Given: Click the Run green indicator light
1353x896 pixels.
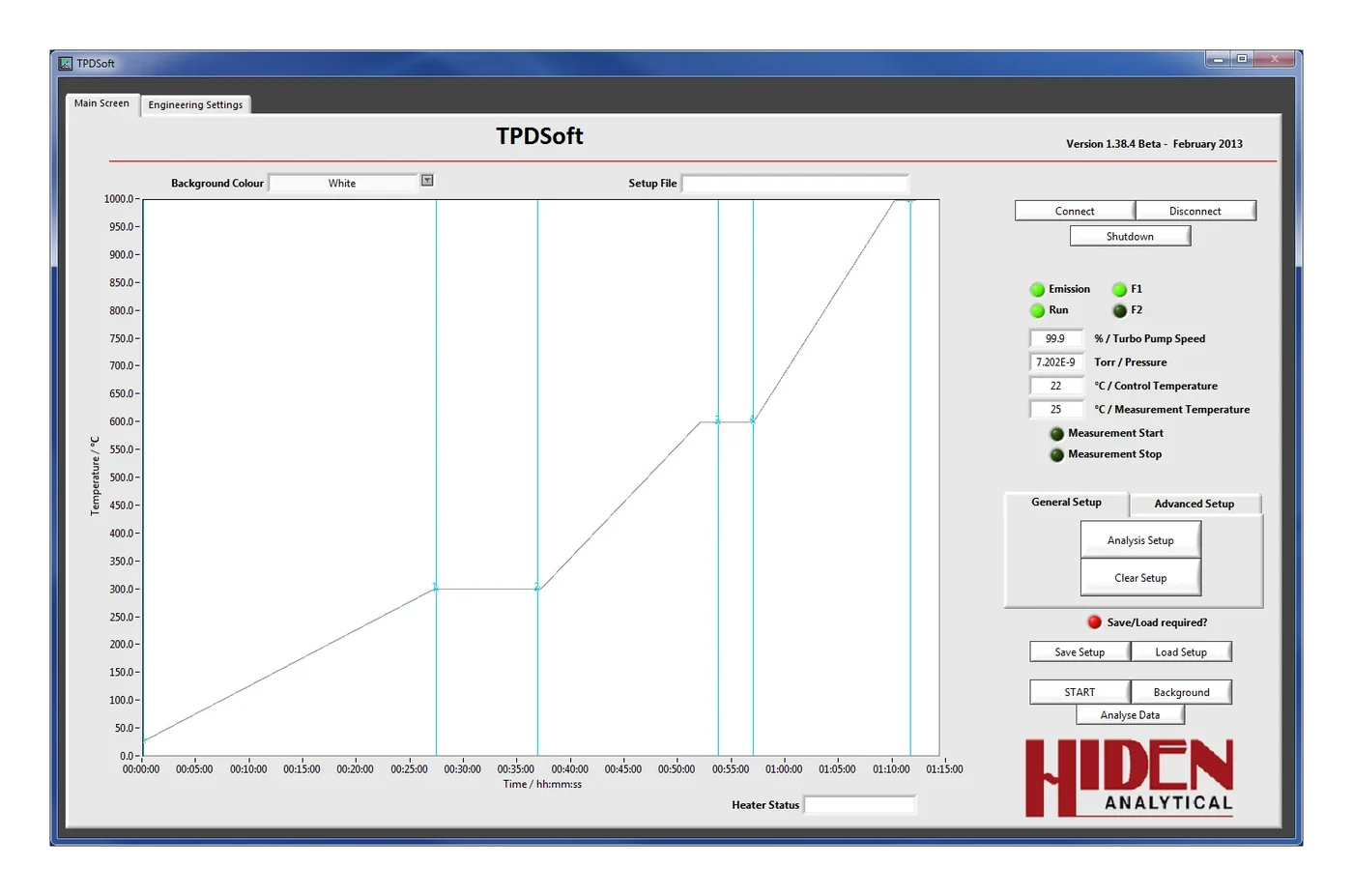Looking at the screenshot, I should point(1037,310).
